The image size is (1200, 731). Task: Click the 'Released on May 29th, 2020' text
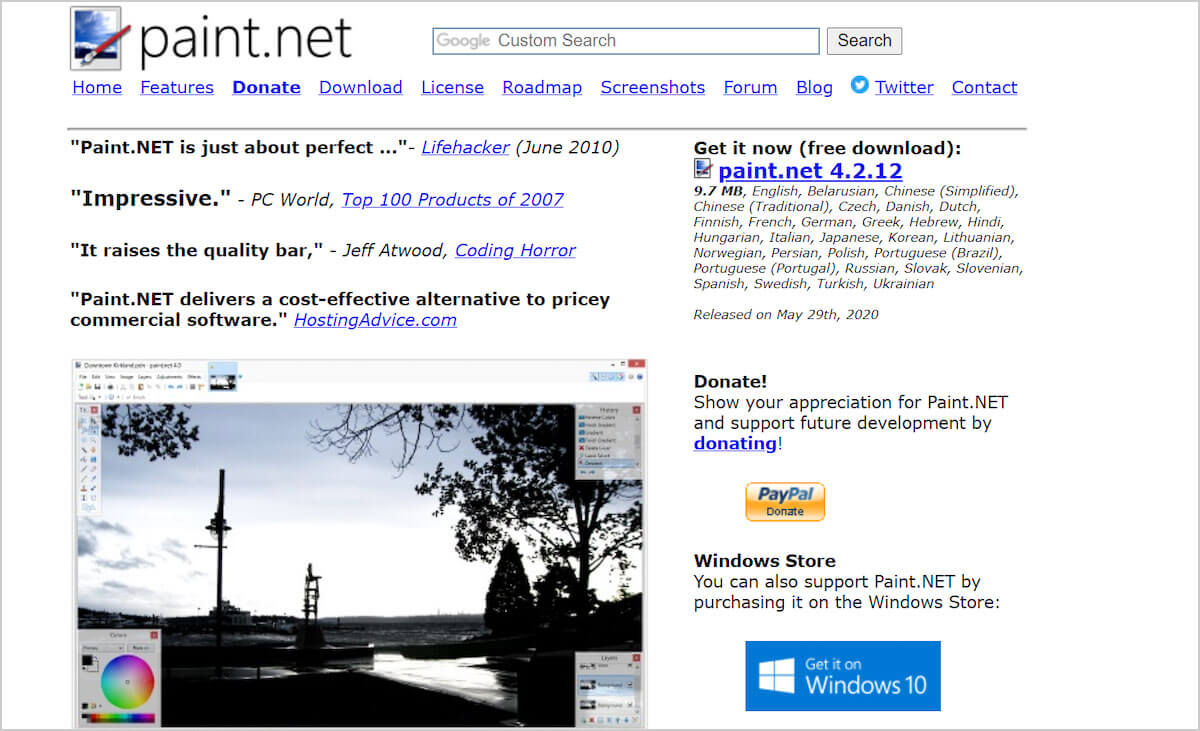(786, 314)
